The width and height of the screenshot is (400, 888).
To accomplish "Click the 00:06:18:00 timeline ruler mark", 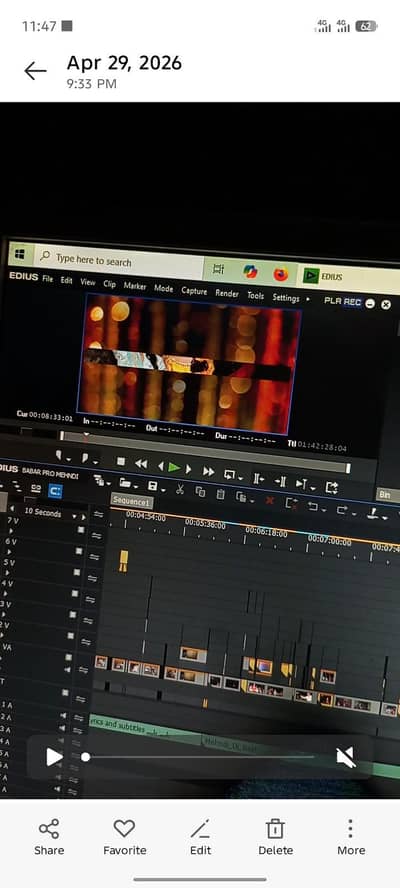I will click(266, 533).
